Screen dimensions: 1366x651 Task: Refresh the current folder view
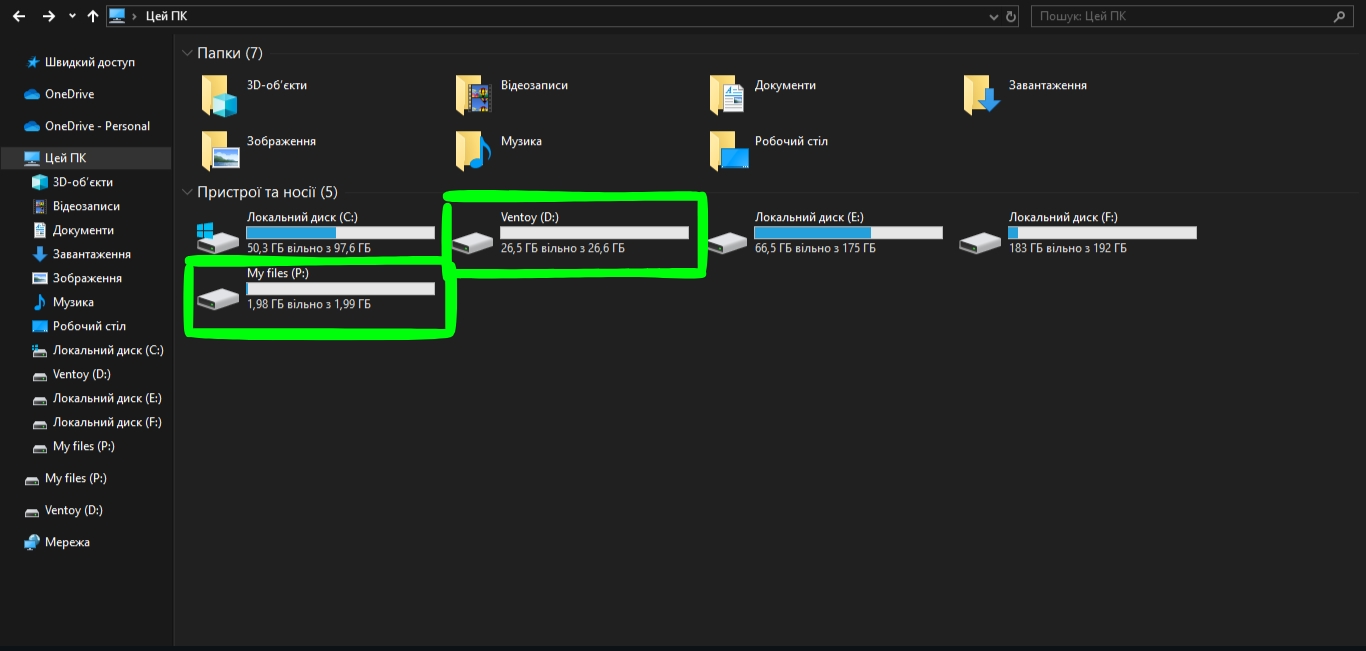pyautogui.click(x=1011, y=17)
